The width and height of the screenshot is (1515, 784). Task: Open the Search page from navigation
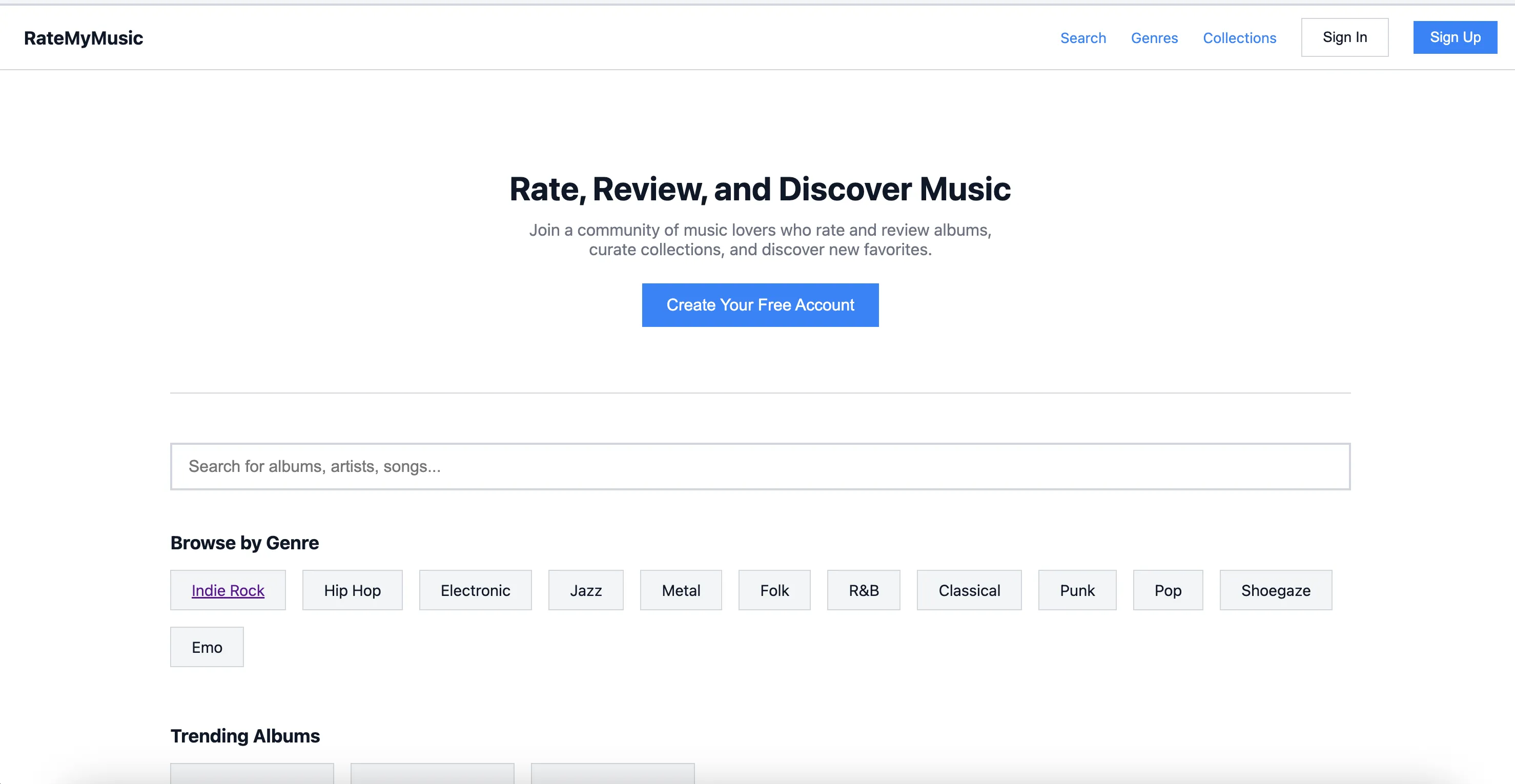pos(1083,37)
